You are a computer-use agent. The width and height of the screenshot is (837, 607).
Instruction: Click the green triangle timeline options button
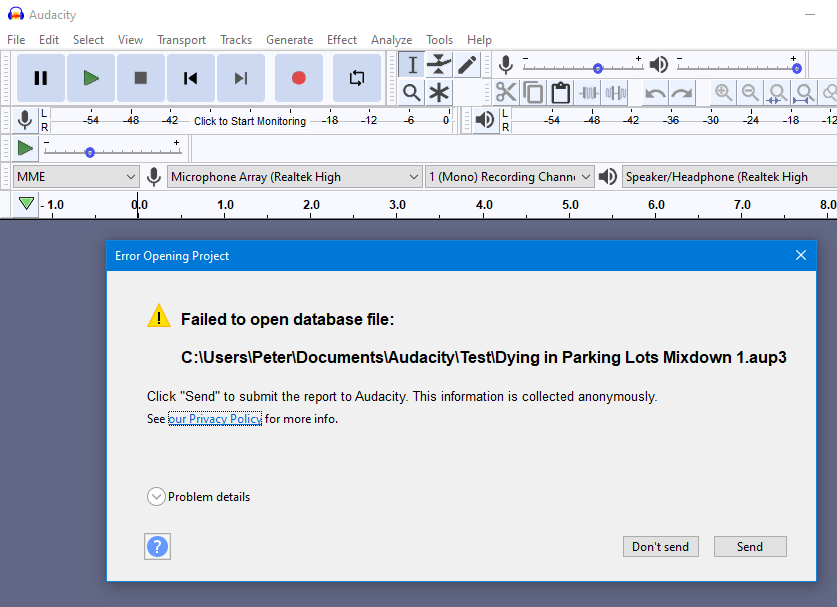point(26,204)
